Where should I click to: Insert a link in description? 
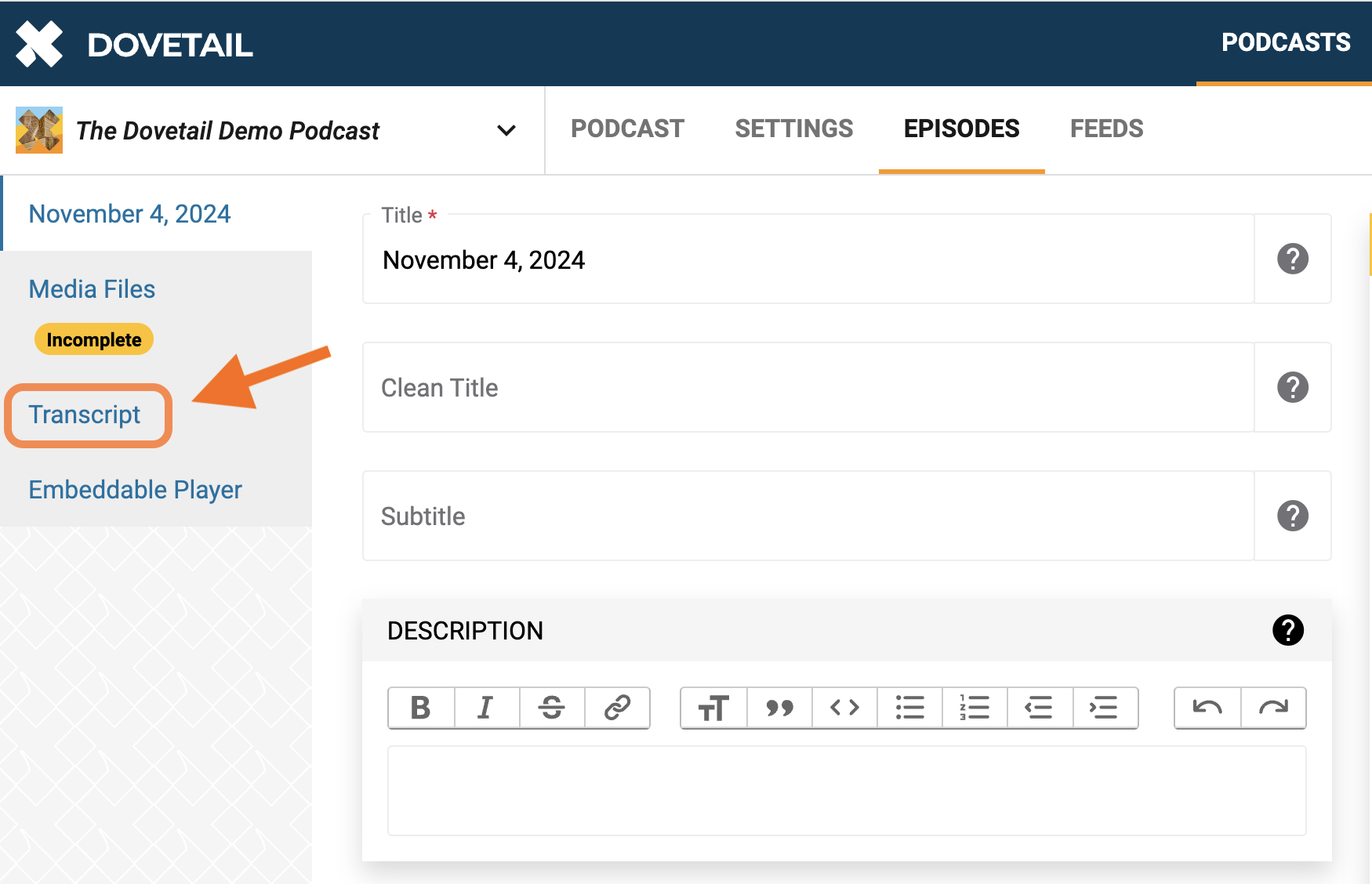coord(617,708)
